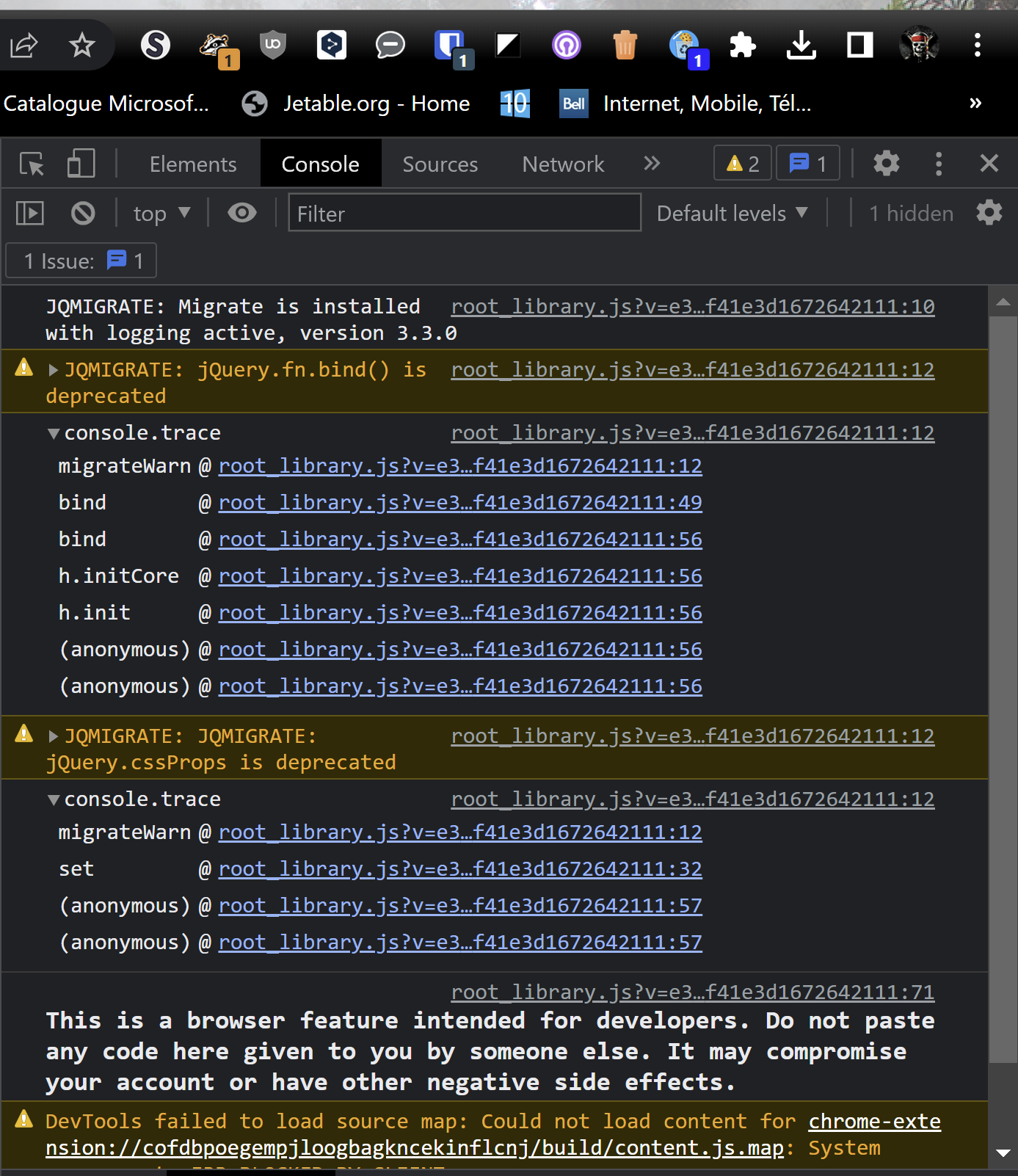Open the pirate skull profile avatar
1018x1176 pixels.
[x=919, y=46]
